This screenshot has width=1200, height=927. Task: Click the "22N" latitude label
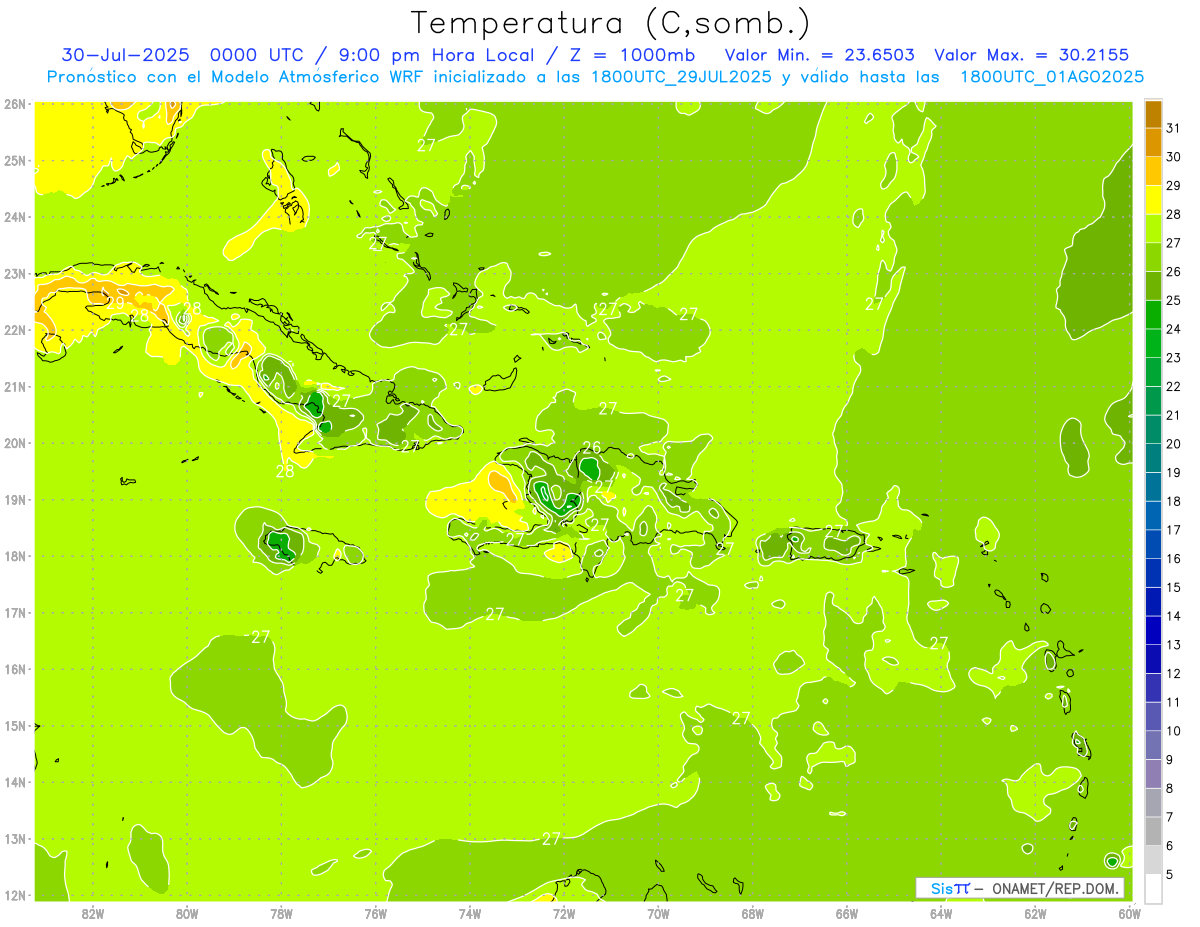tap(14, 330)
